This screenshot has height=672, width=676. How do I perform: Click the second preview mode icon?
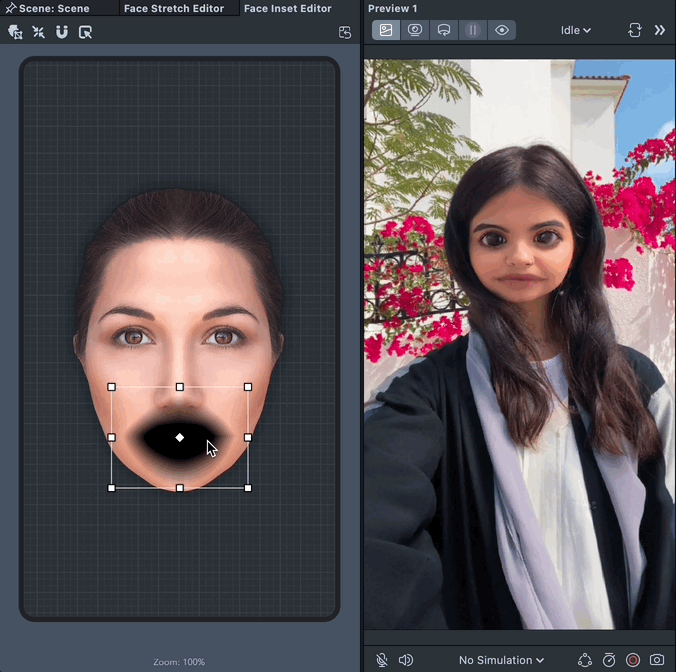414,30
